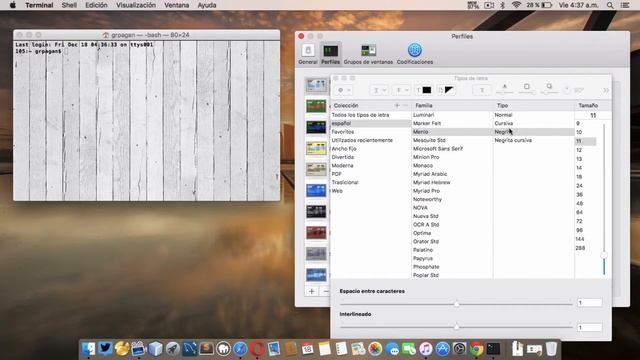Open the Ayuda menu
This screenshot has height=360, width=640.
tap(207, 5)
